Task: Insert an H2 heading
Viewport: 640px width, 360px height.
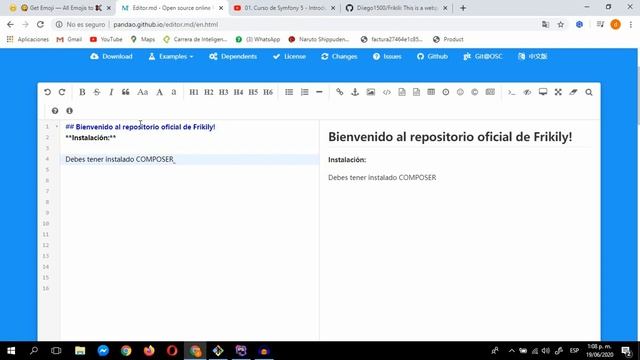Action: coord(209,92)
